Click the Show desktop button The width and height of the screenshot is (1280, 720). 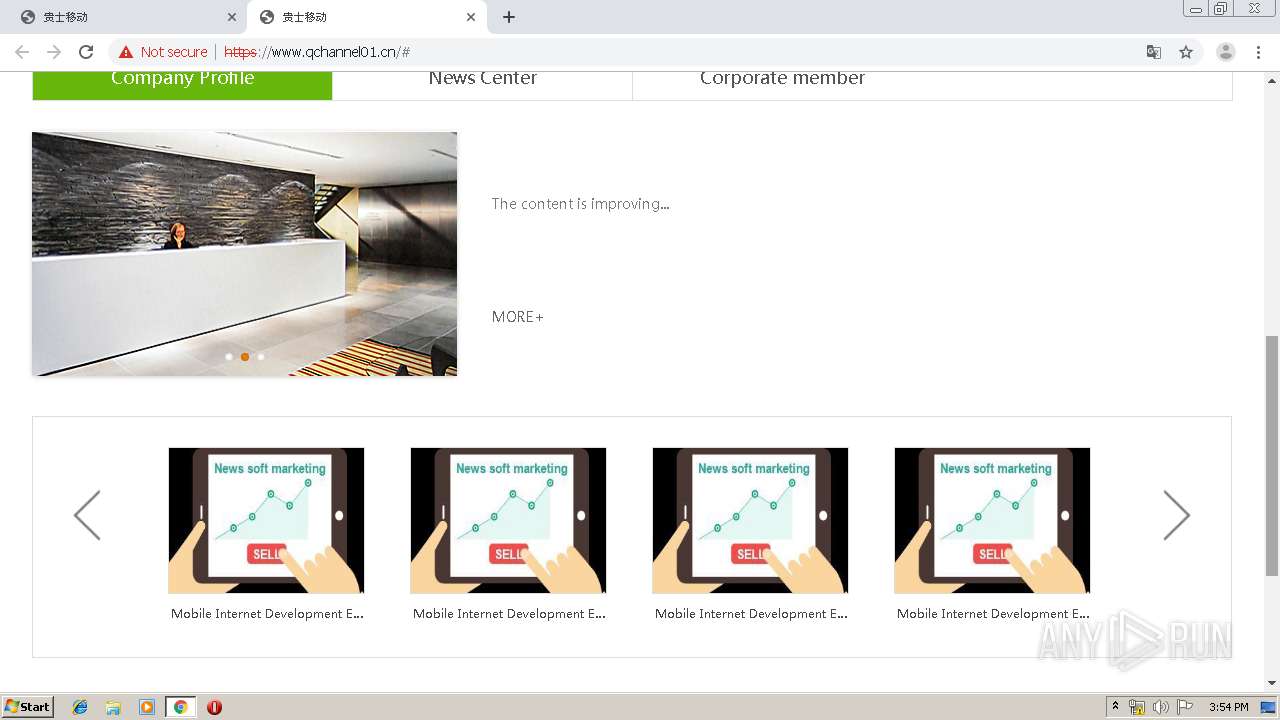1269,707
